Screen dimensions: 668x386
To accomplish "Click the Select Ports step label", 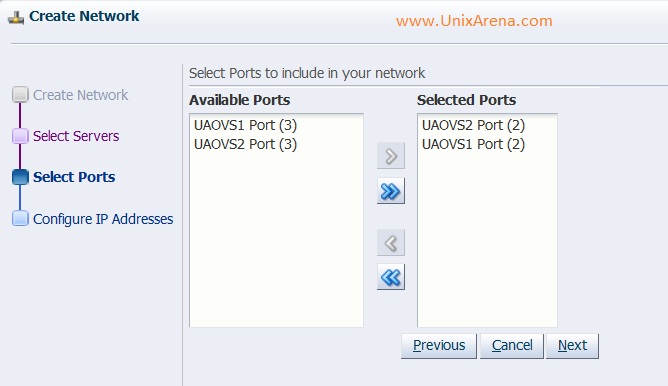I will 74,177.
